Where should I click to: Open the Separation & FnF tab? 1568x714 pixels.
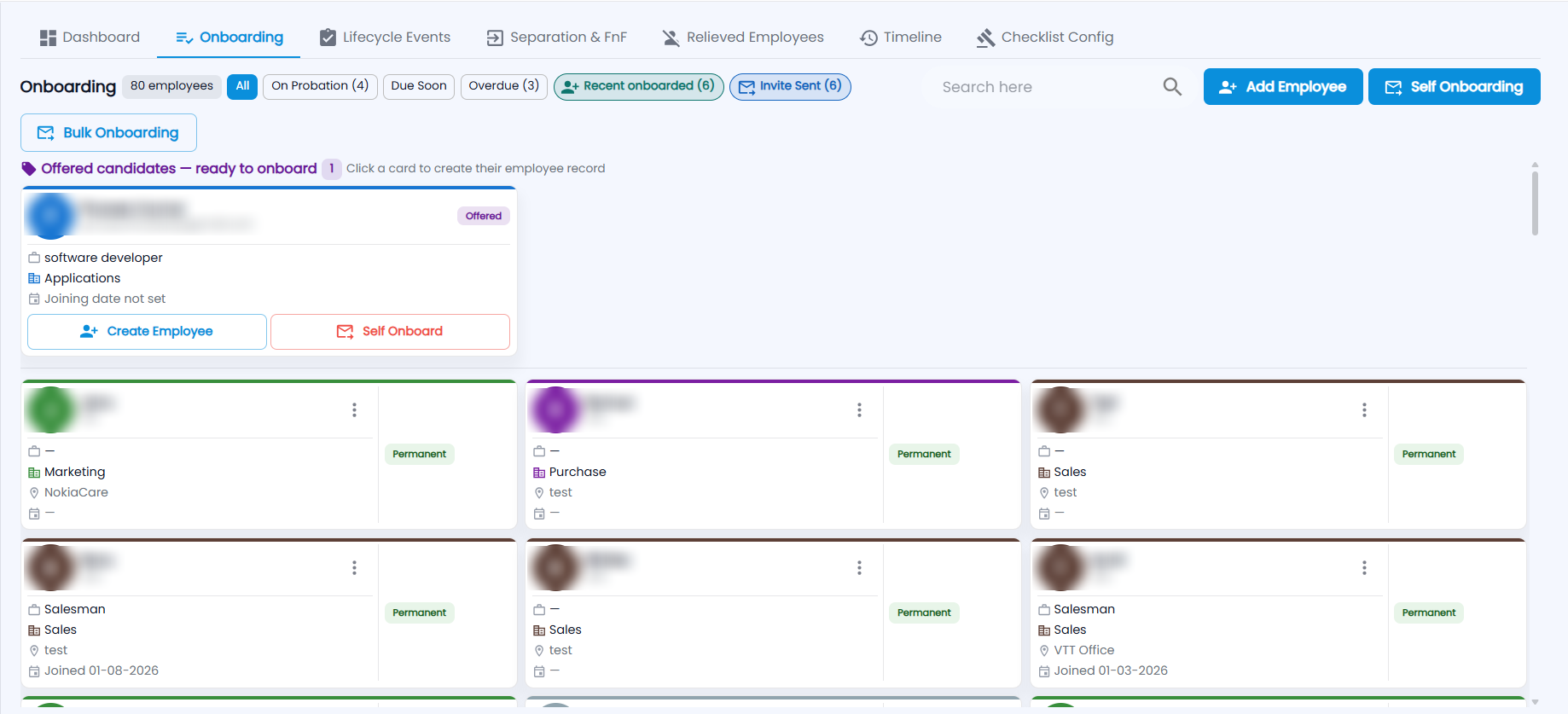click(x=556, y=38)
